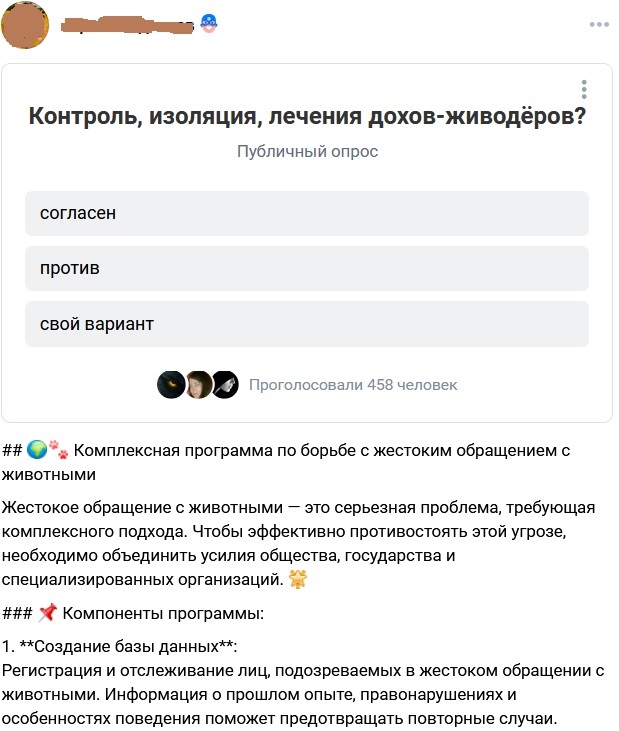
Task: Open the post options three-dot menu
Action: tap(599, 24)
